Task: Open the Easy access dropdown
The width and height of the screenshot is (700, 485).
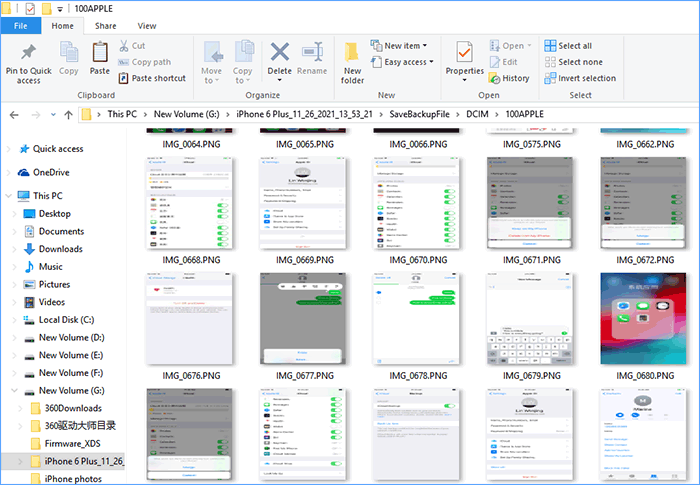Action: [x=402, y=62]
